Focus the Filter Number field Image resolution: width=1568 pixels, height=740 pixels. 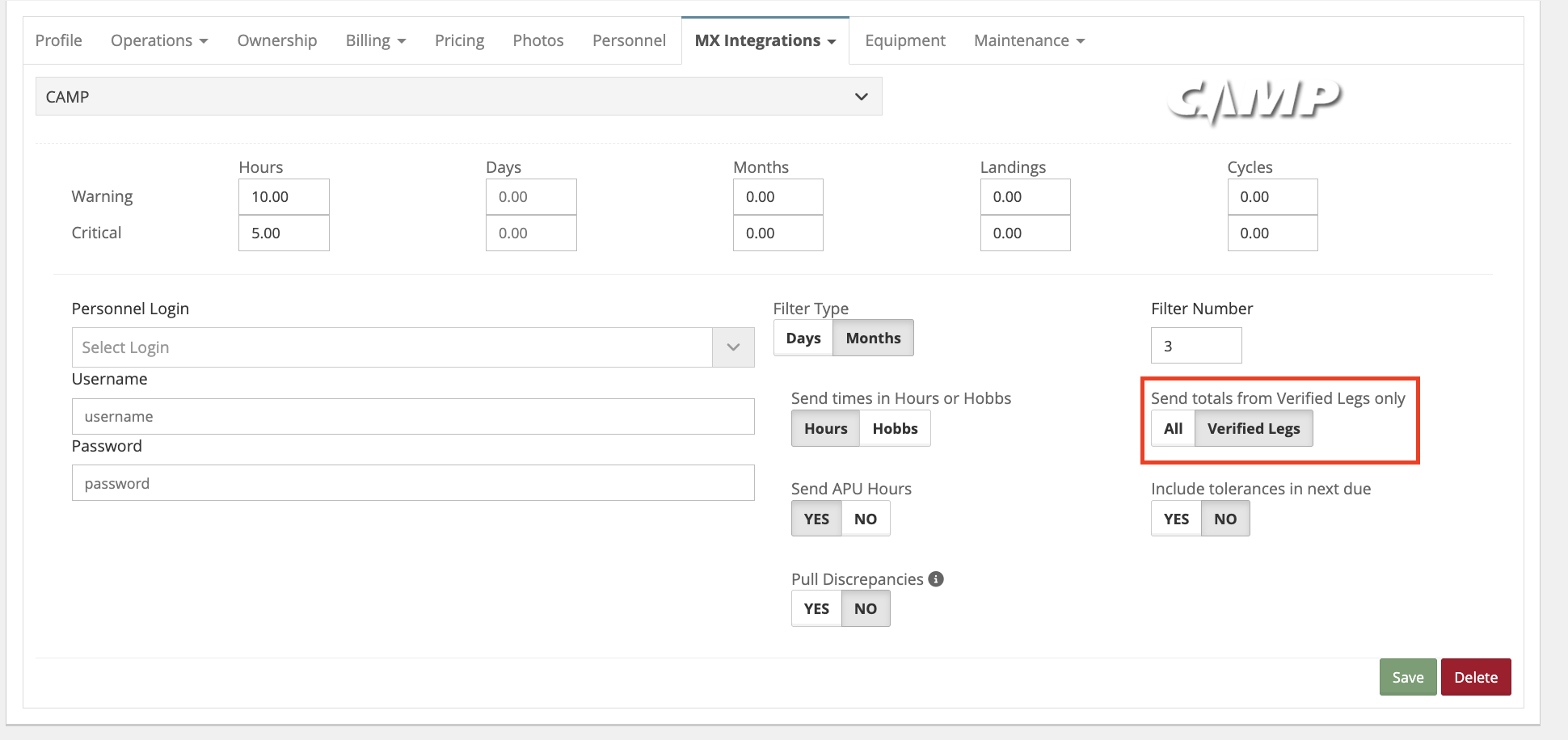(1195, 346)
